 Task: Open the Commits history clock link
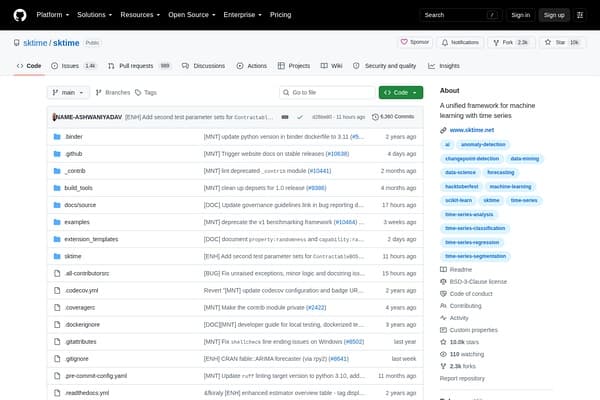[393, 117]
